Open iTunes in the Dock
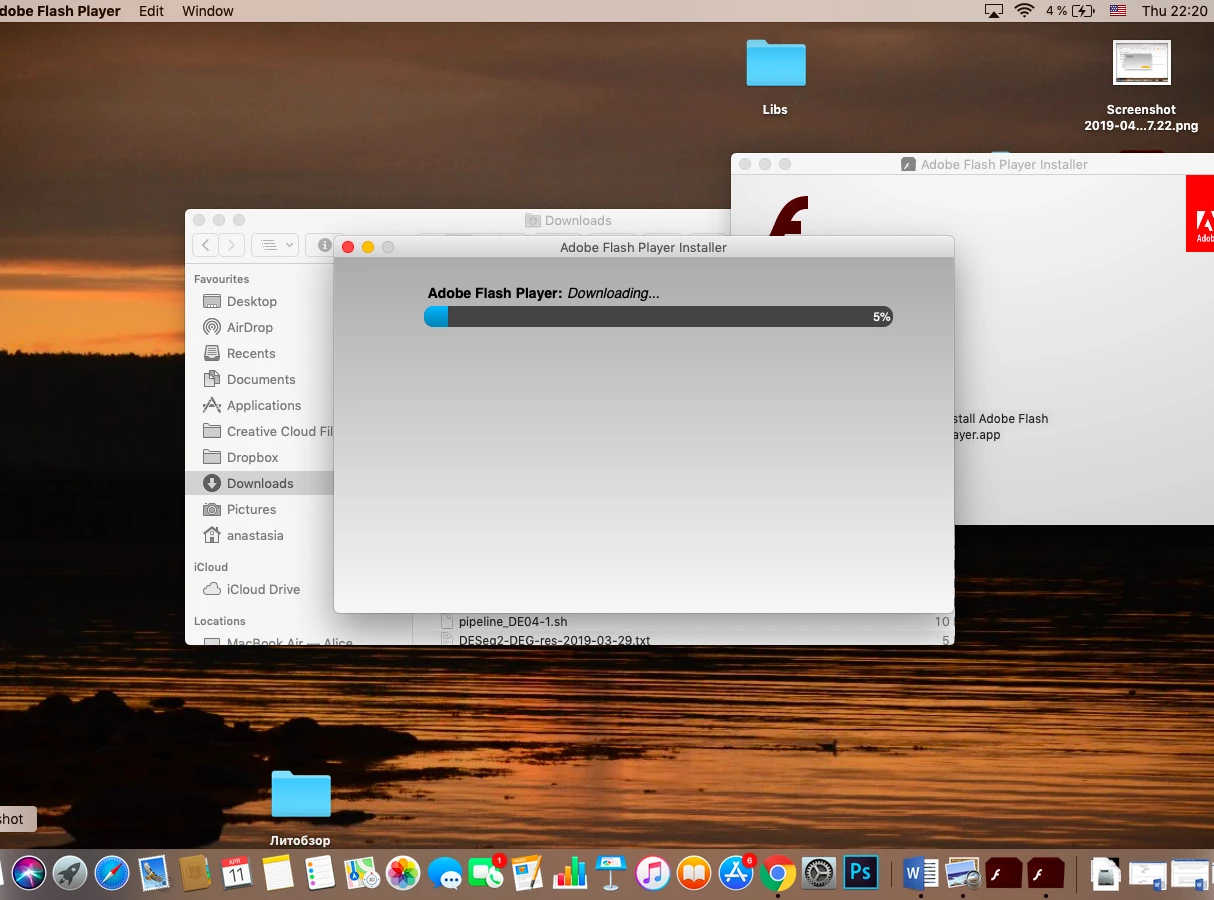 coord(652,873)
